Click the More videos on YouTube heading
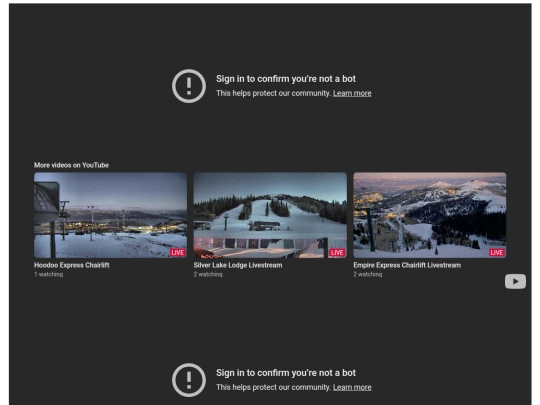This screenshot has width=540, height=405. tap(71, 165)
